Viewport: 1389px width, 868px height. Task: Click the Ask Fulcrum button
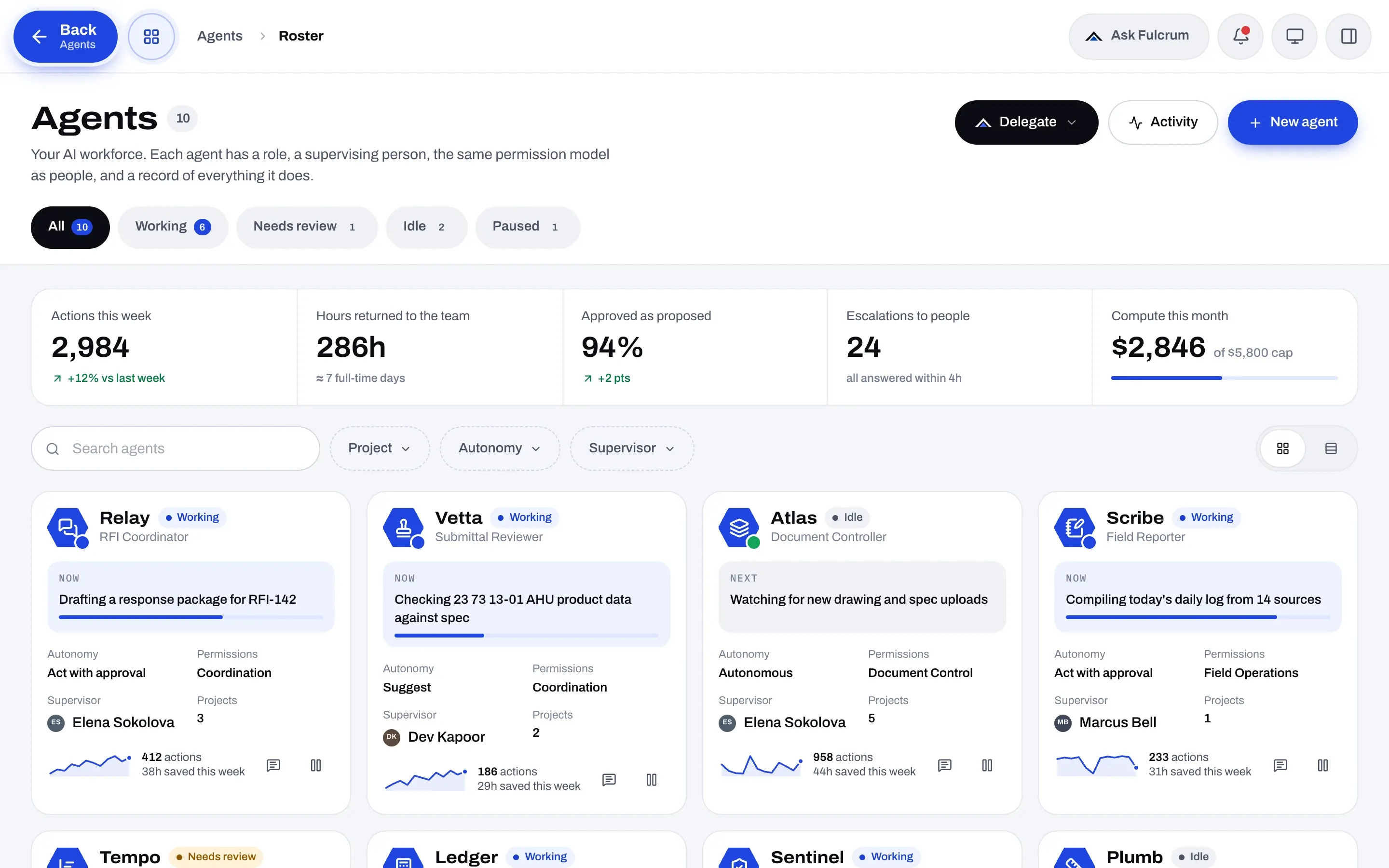[1138, 36]
